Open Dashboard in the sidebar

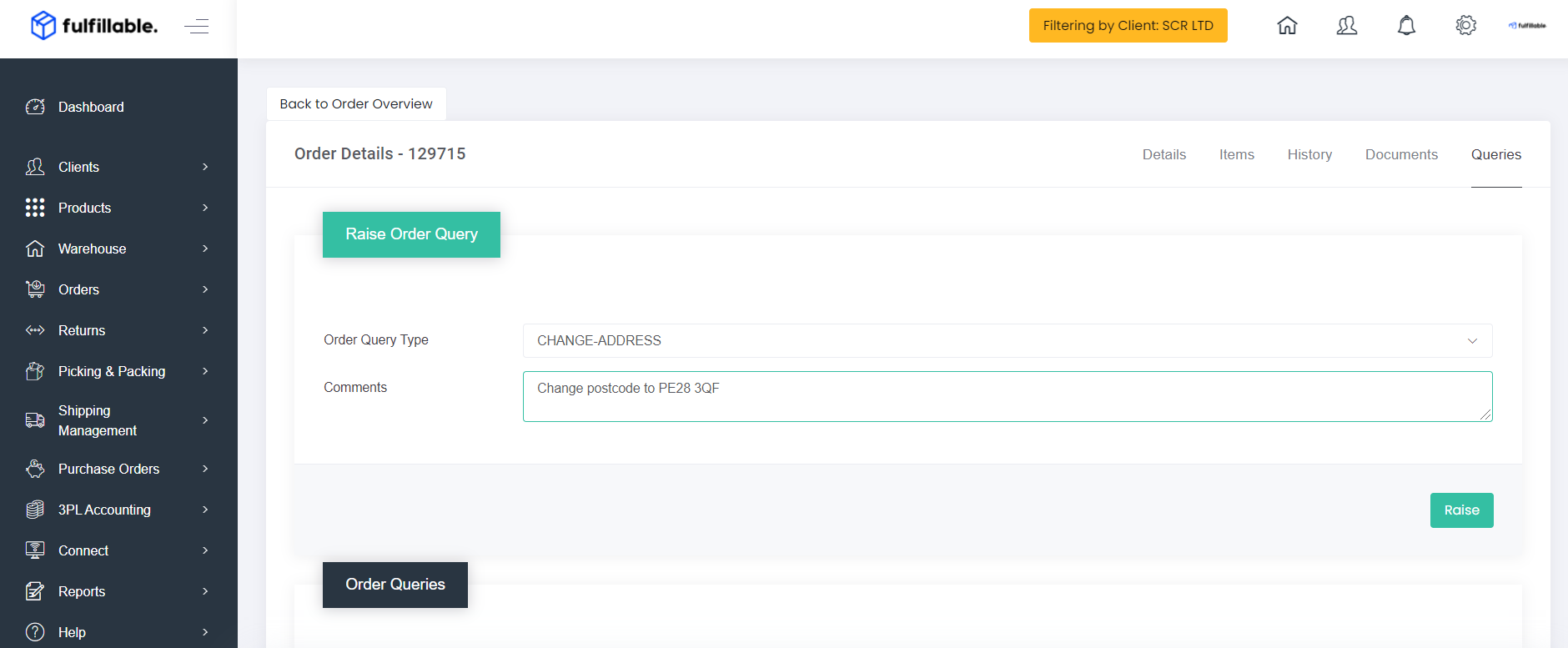click(91, 107)
